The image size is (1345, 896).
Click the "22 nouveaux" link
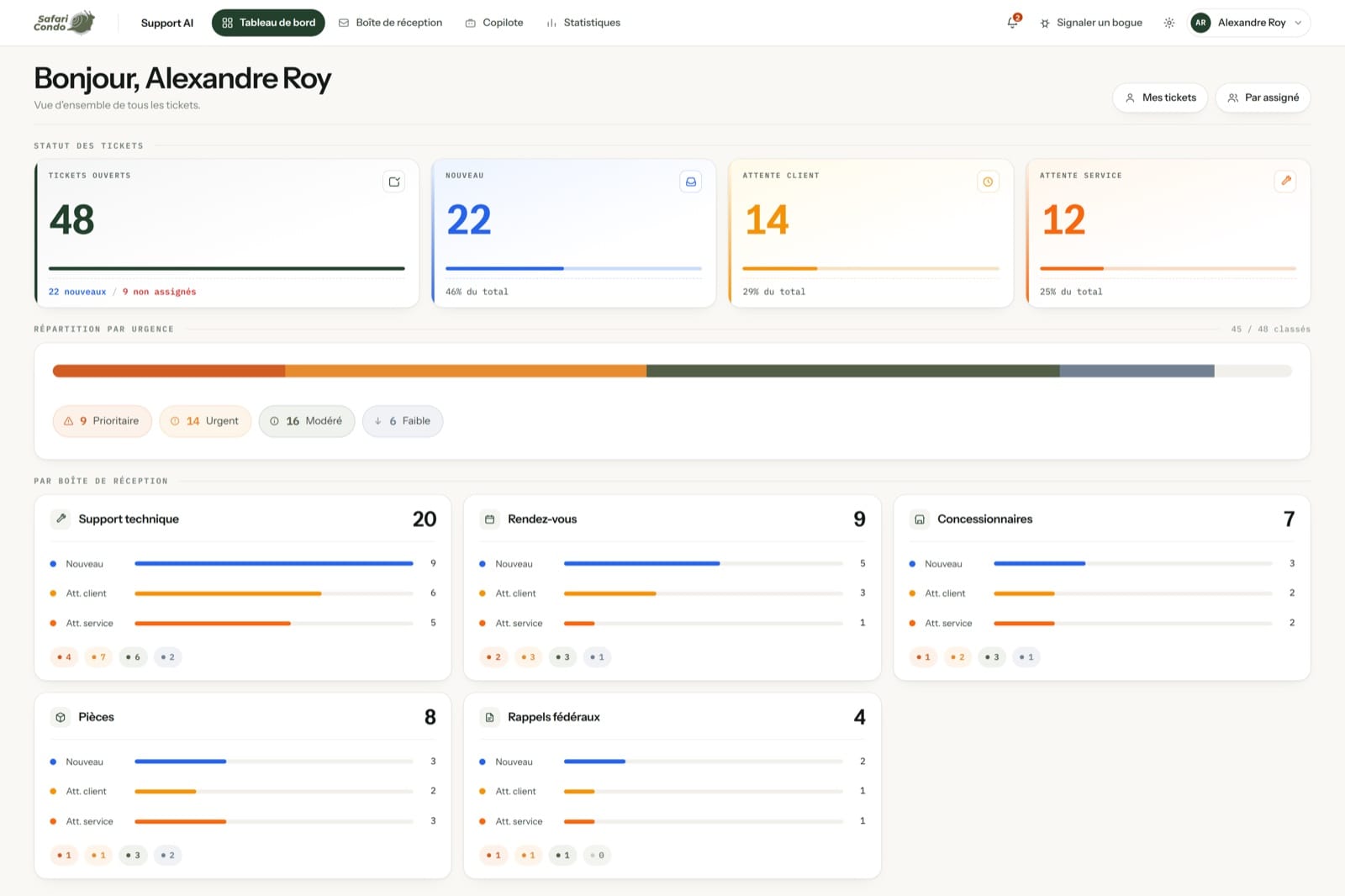[x=77, y=292]
